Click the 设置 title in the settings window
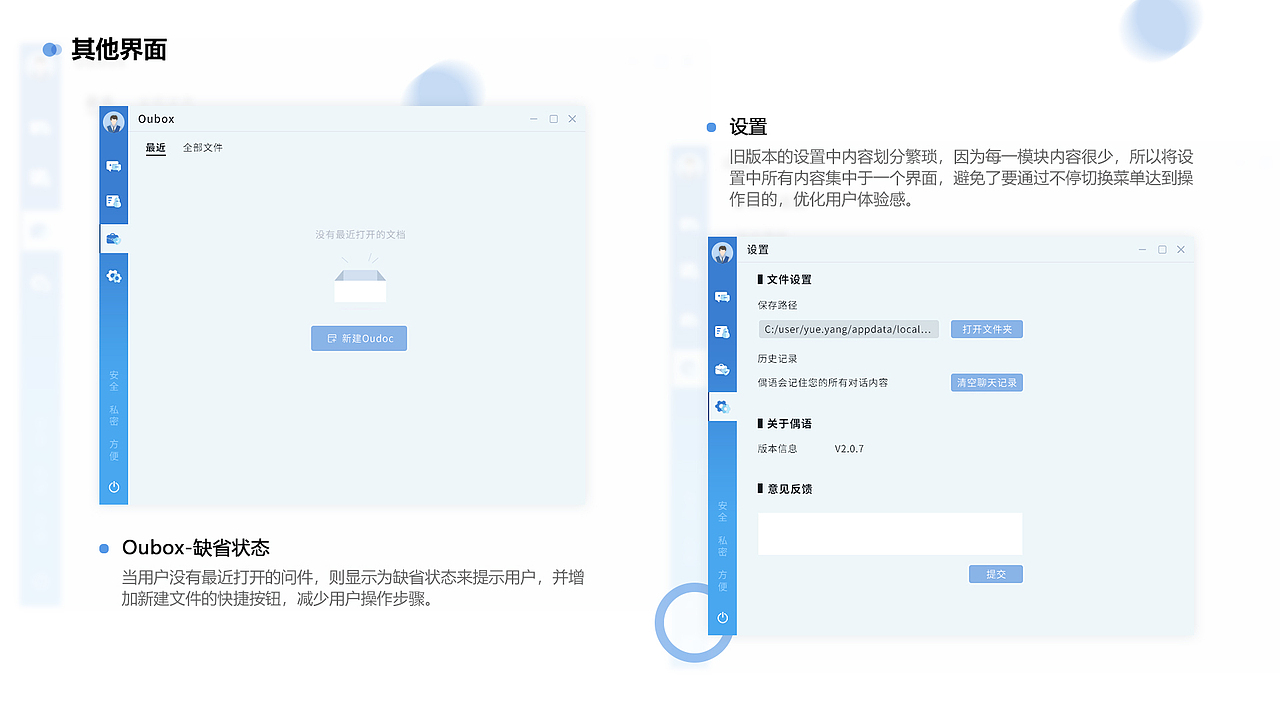The height and width of the screenshot is (720, 1280). (x=758, y=250)
